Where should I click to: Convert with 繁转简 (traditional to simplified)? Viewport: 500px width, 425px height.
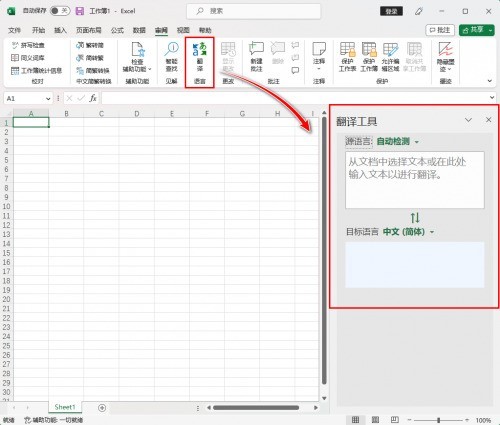point(90,45)
